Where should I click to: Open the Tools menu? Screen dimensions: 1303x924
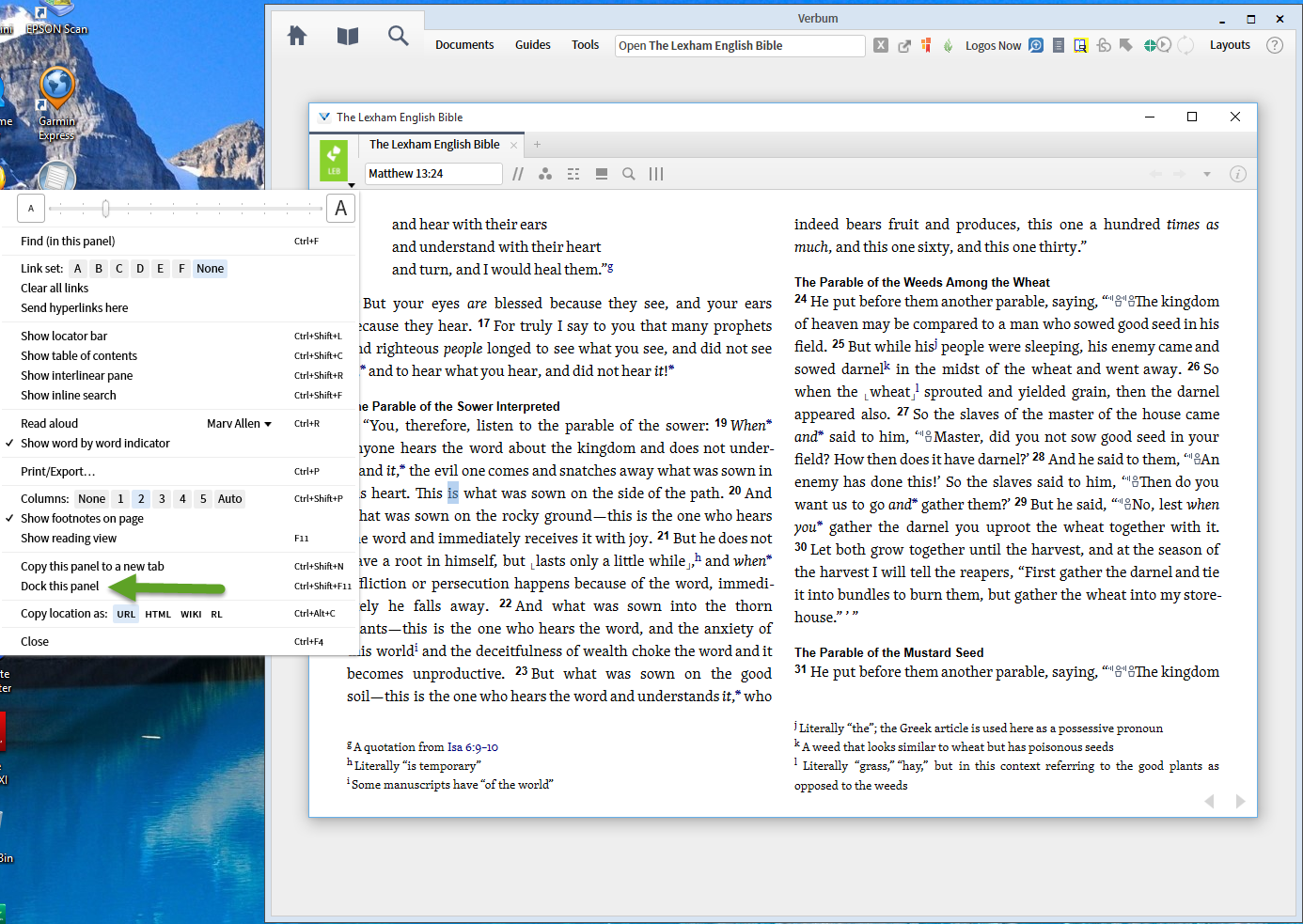[x=585, y=45]
